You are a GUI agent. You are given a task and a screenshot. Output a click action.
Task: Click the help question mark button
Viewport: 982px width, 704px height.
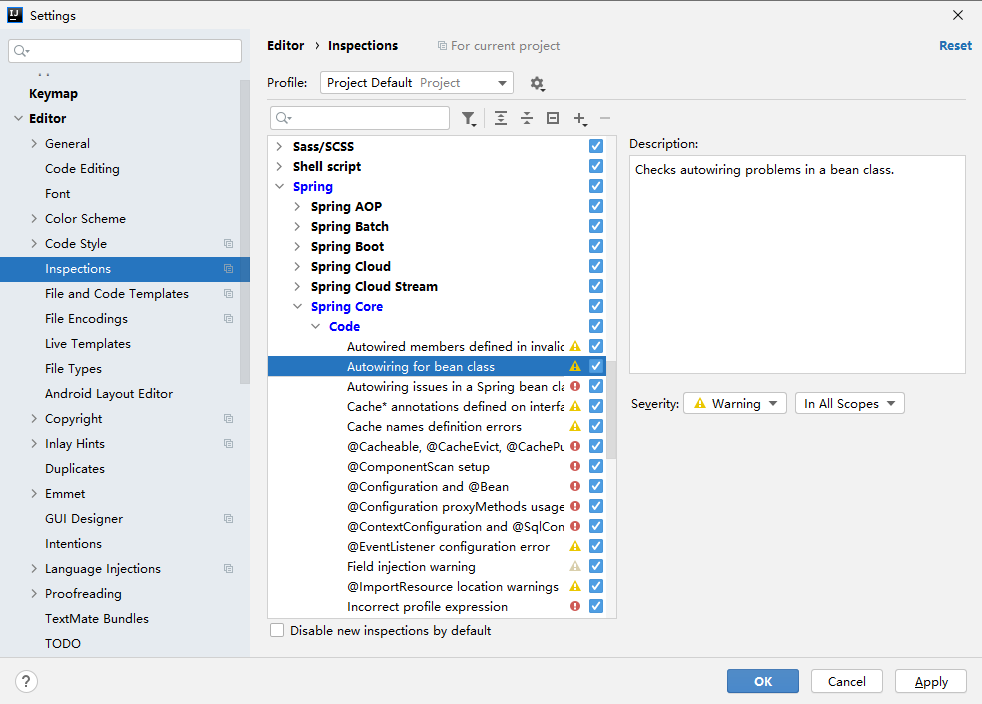click(27, 681)
